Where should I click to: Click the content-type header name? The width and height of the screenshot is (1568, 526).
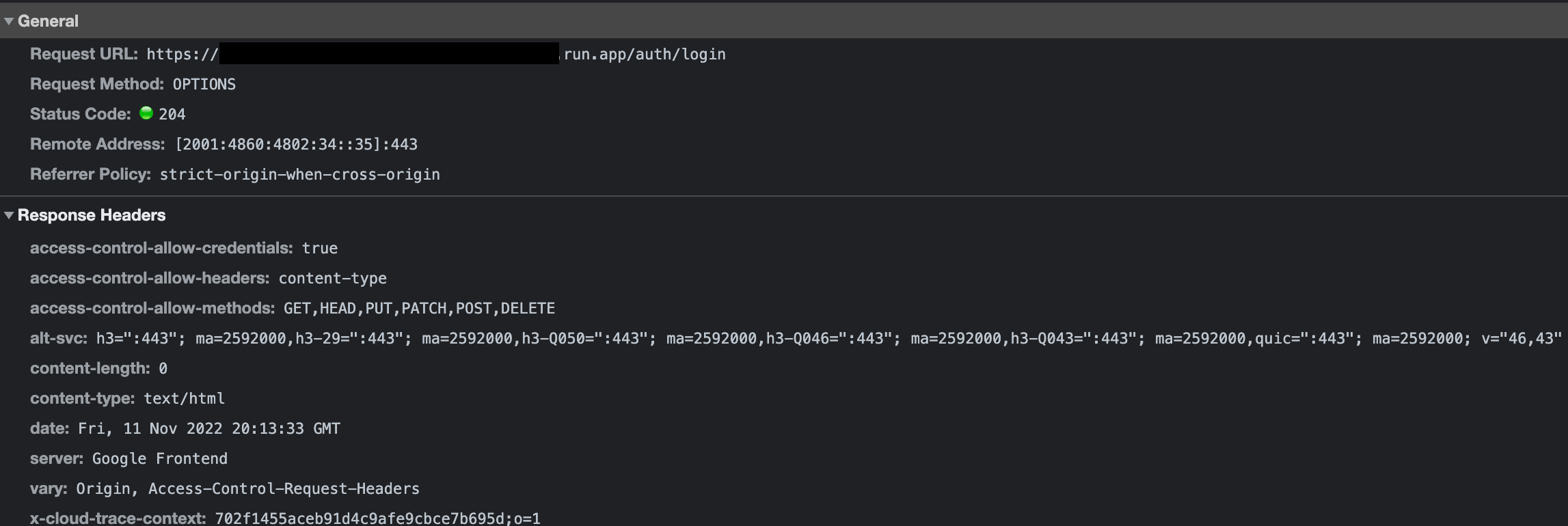(83, 398)
